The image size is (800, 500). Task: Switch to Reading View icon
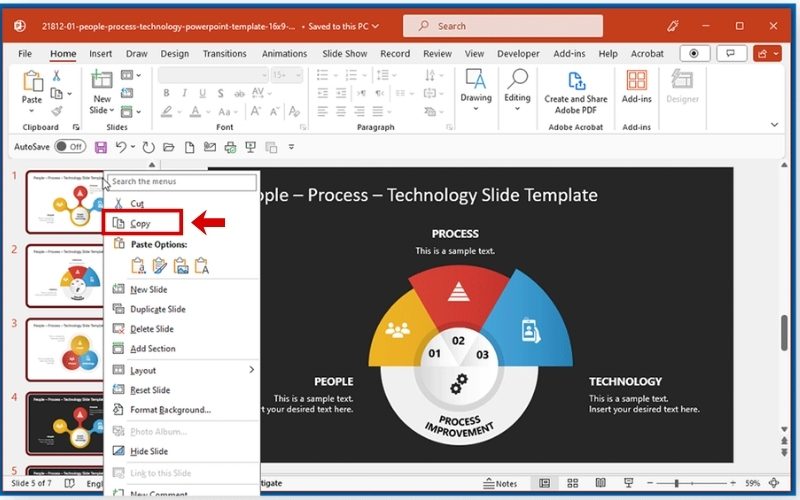(601, 483)
